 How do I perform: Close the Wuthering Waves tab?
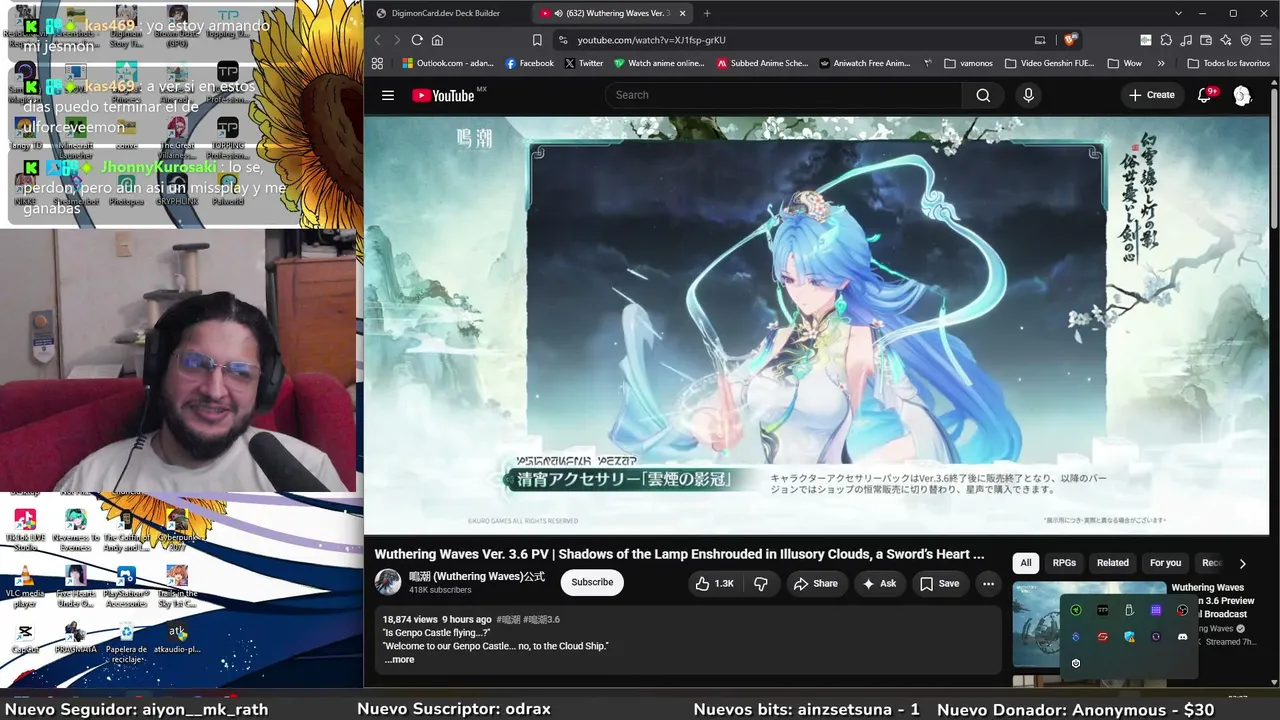pyautogui.click(x=682, y=13)
